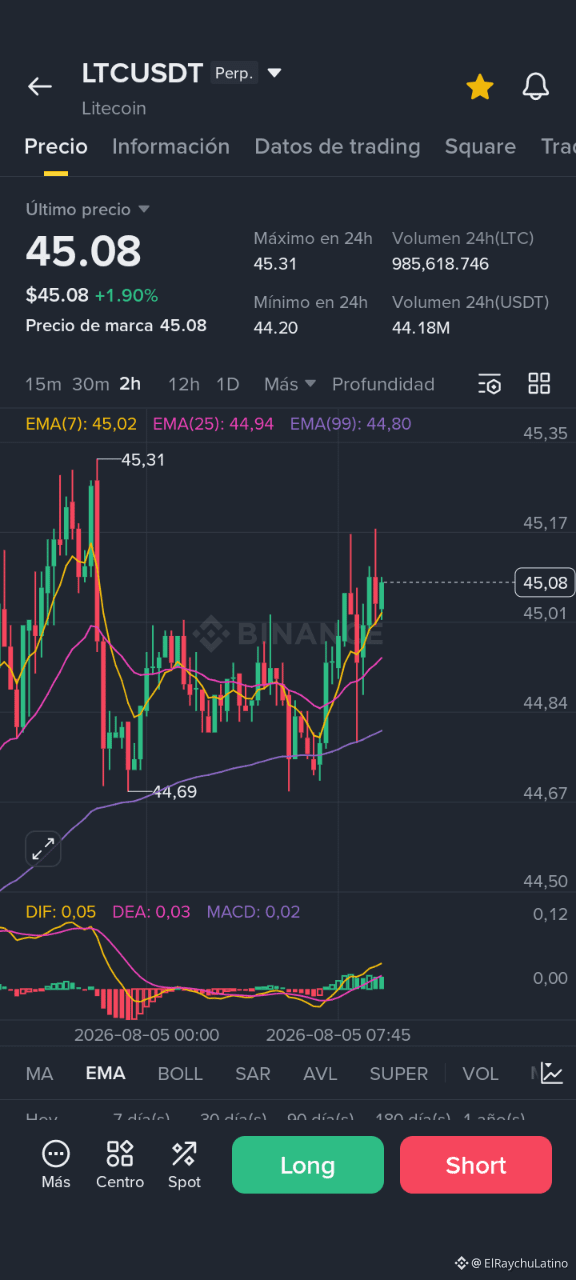576x1280 pixels.
Task: Click the EMA(99) indicator label
Action: coord(351,424)
